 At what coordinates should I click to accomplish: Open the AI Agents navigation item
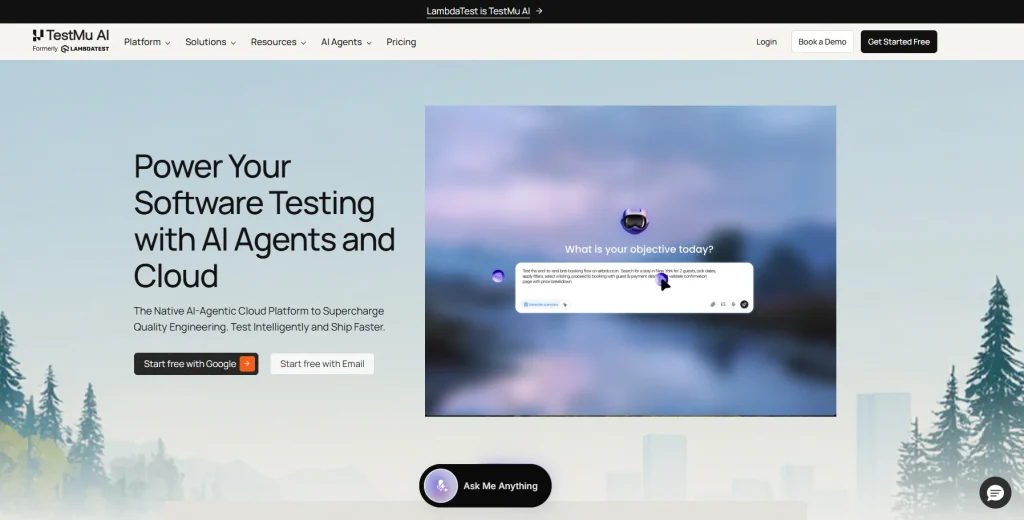coord(346,42)
